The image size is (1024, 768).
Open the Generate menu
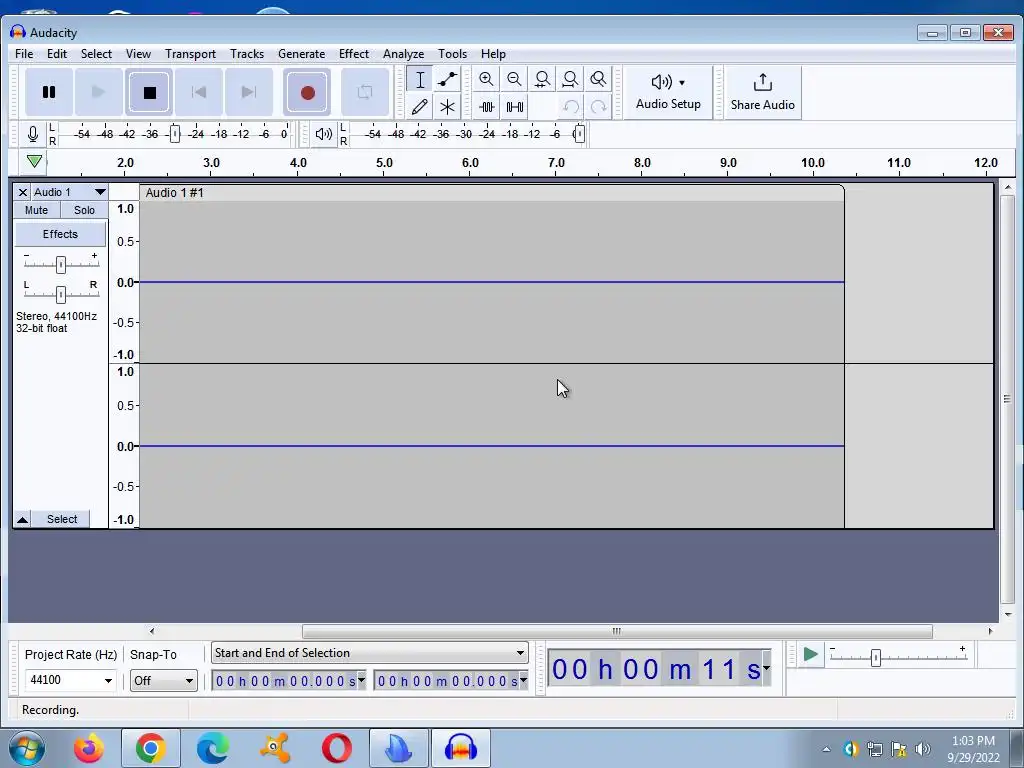tap(301, 54)
